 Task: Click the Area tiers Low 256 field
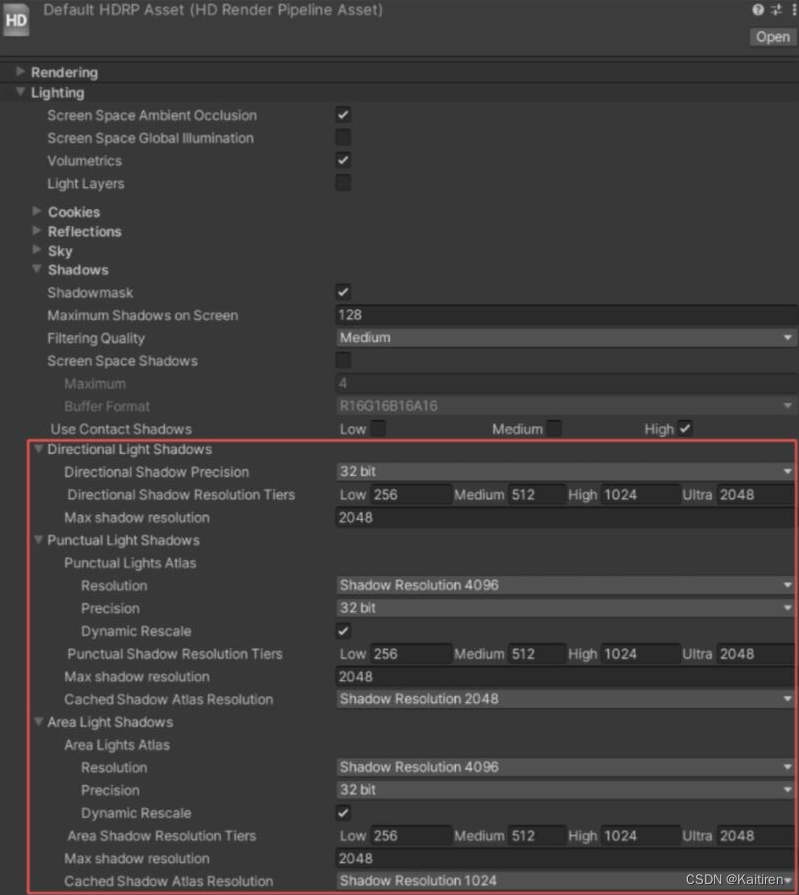point(411,836)
